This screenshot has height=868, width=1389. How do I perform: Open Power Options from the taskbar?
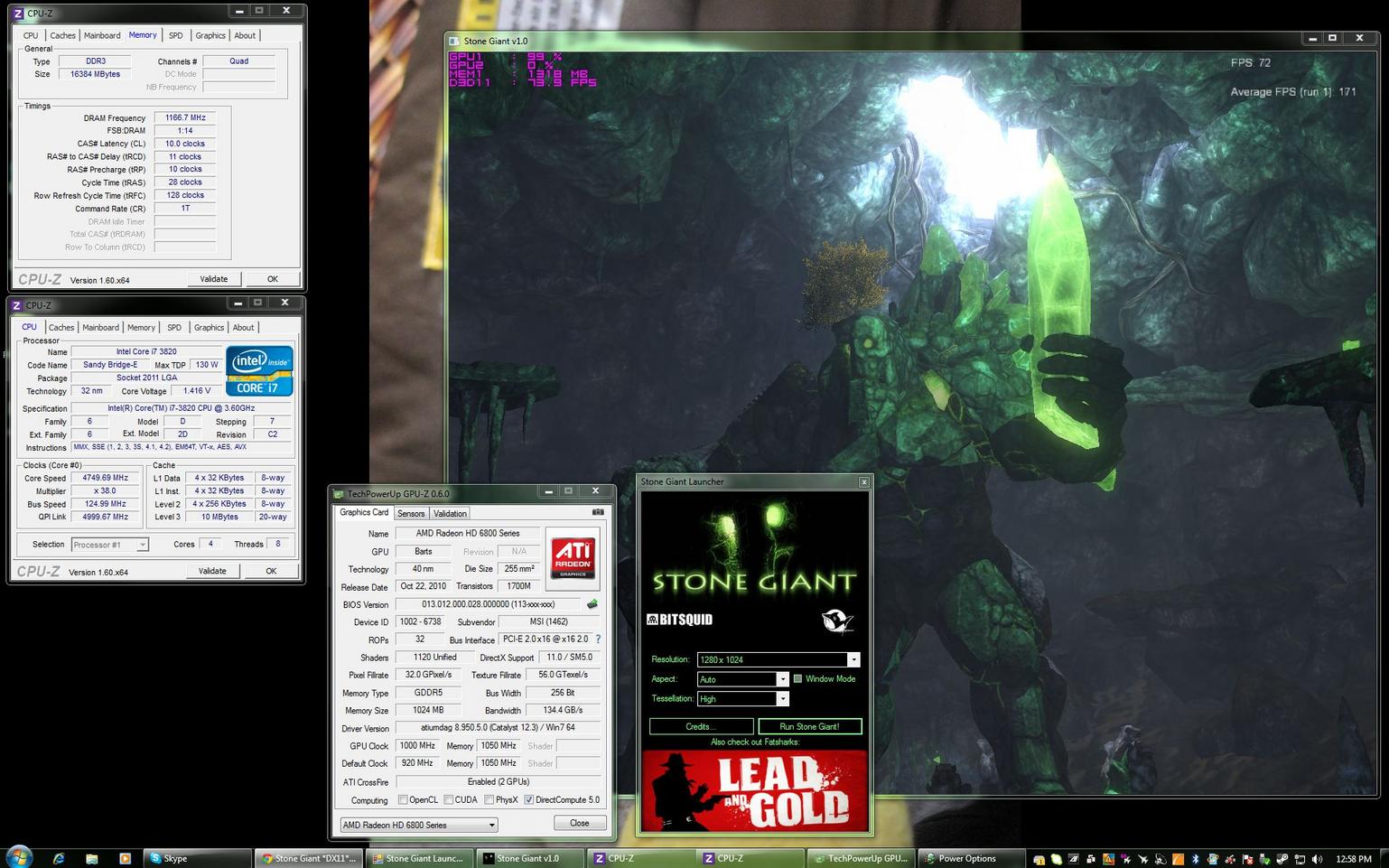[972, 858]
